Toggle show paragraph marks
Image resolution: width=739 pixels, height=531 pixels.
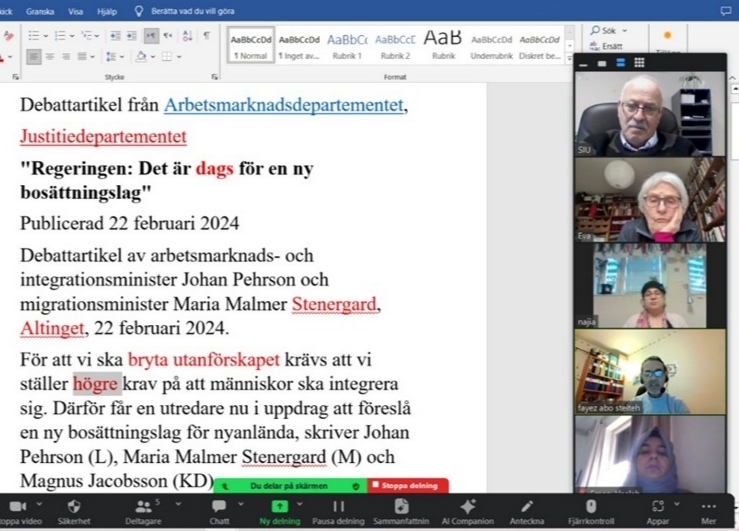click(206, 36)
